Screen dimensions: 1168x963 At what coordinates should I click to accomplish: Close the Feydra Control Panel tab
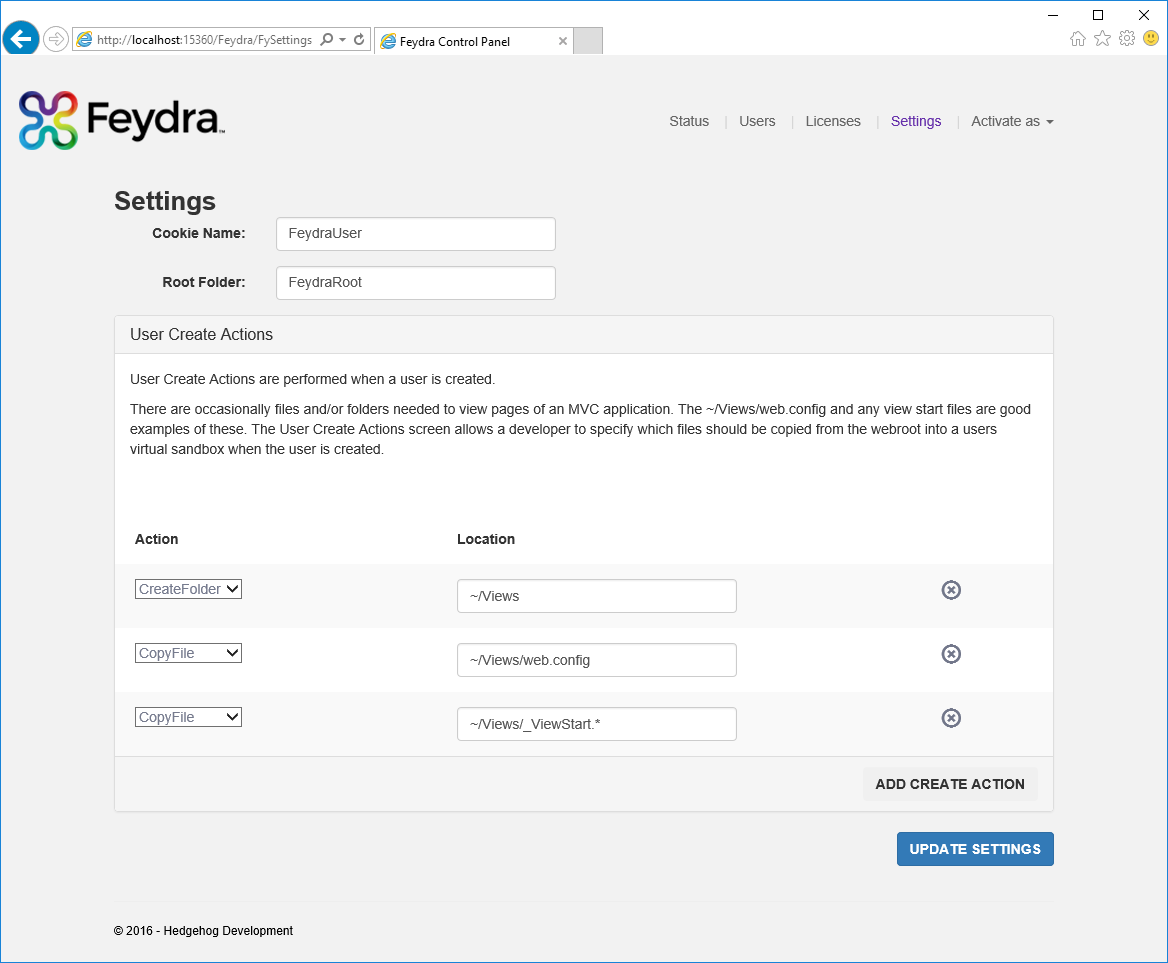563,41
